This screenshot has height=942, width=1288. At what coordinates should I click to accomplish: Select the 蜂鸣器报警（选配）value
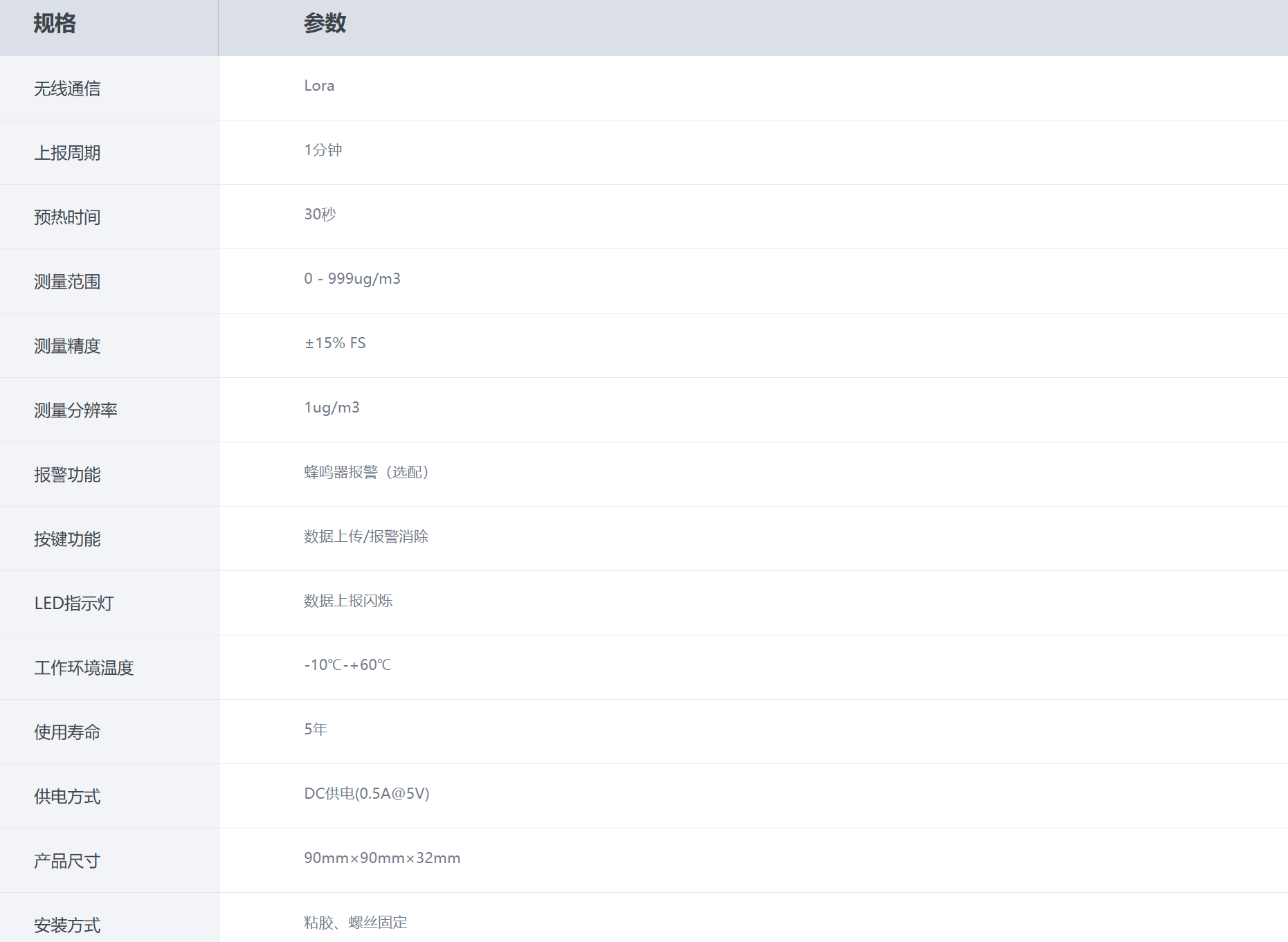point(369,472)
